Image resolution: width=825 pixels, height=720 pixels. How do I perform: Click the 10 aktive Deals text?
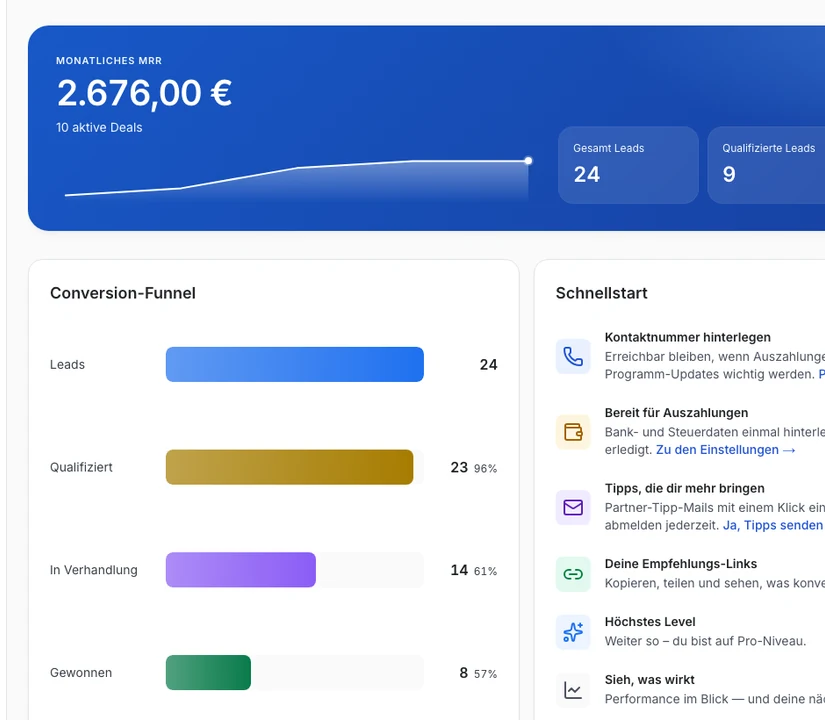tap(99, 127)
